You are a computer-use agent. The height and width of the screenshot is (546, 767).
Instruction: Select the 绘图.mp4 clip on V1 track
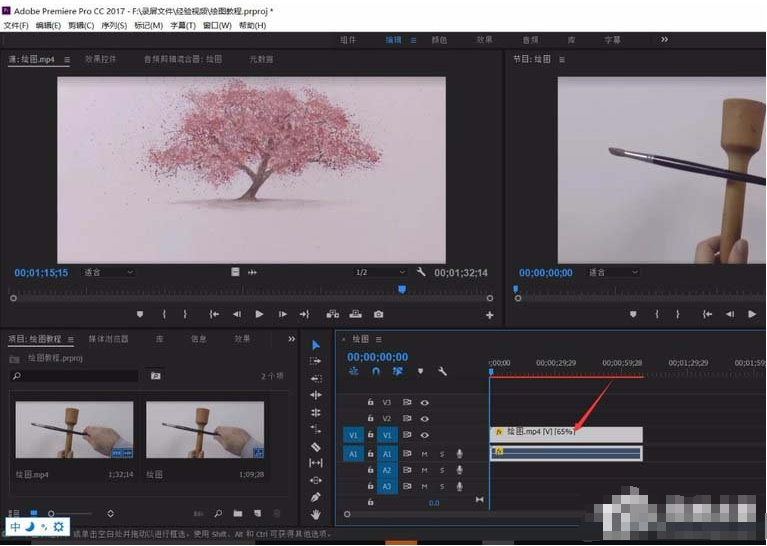point(565,433)
